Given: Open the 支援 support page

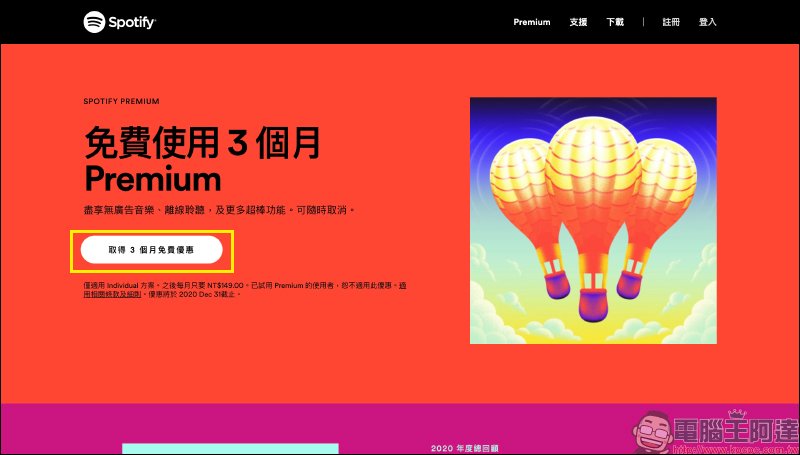Looking at the screenshot, I should tap(578, 22).
